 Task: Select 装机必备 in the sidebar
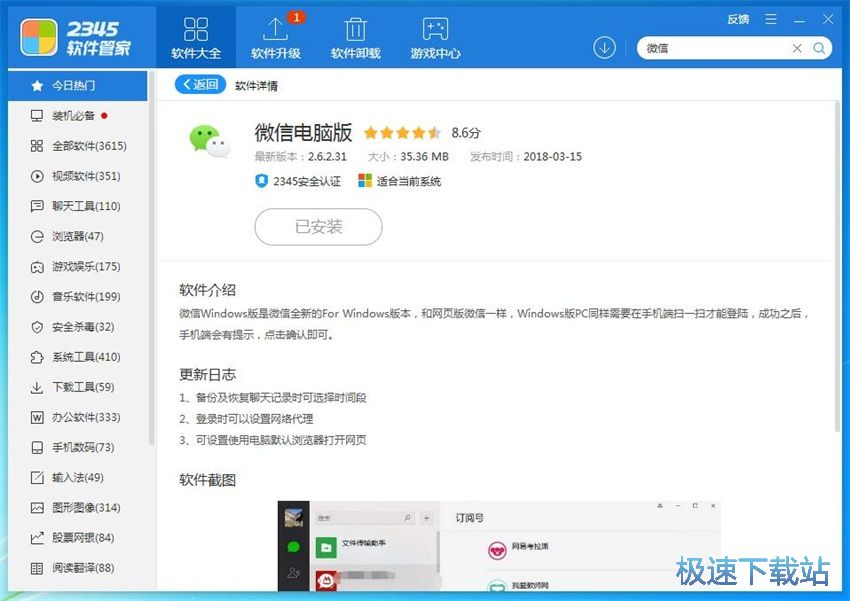pos(78,115)
